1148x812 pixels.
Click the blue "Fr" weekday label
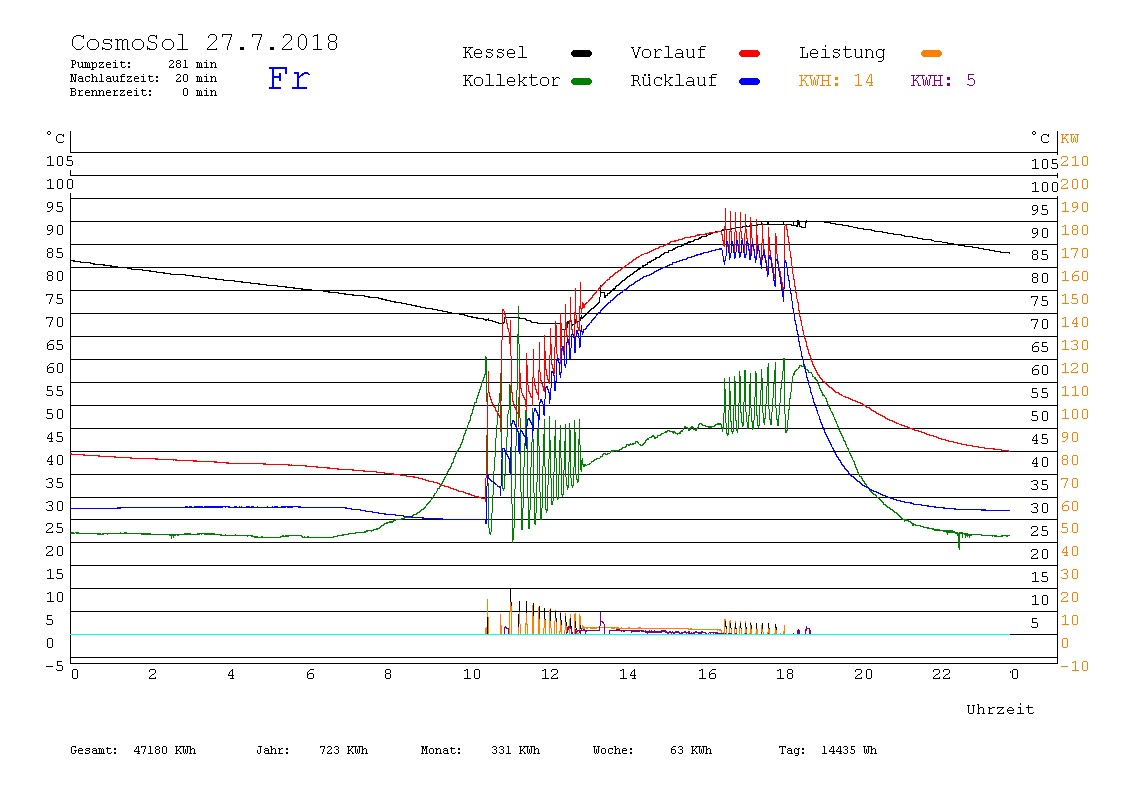[x=289, y=78]
